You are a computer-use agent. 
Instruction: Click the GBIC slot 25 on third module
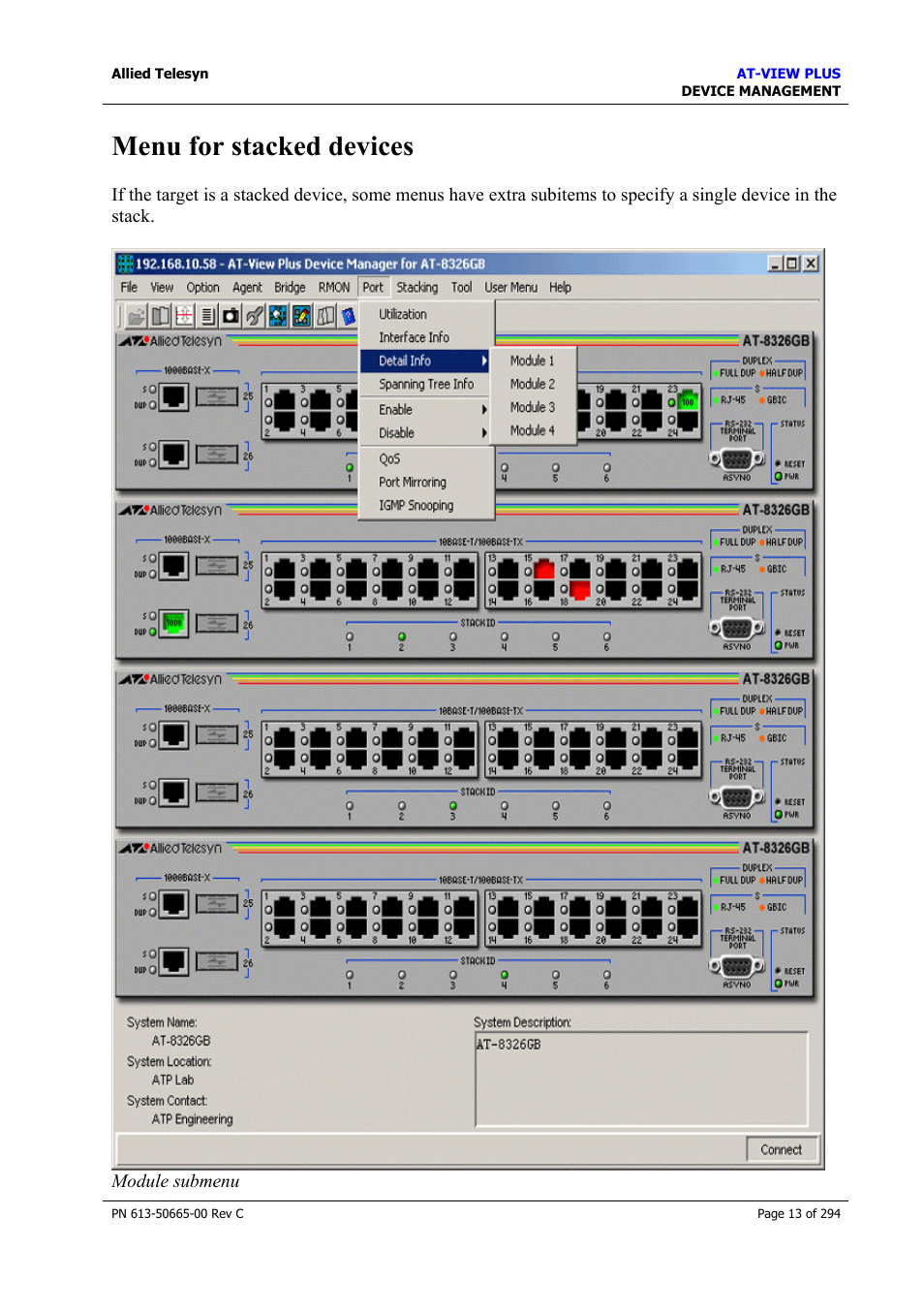click(x=217, y=735)
